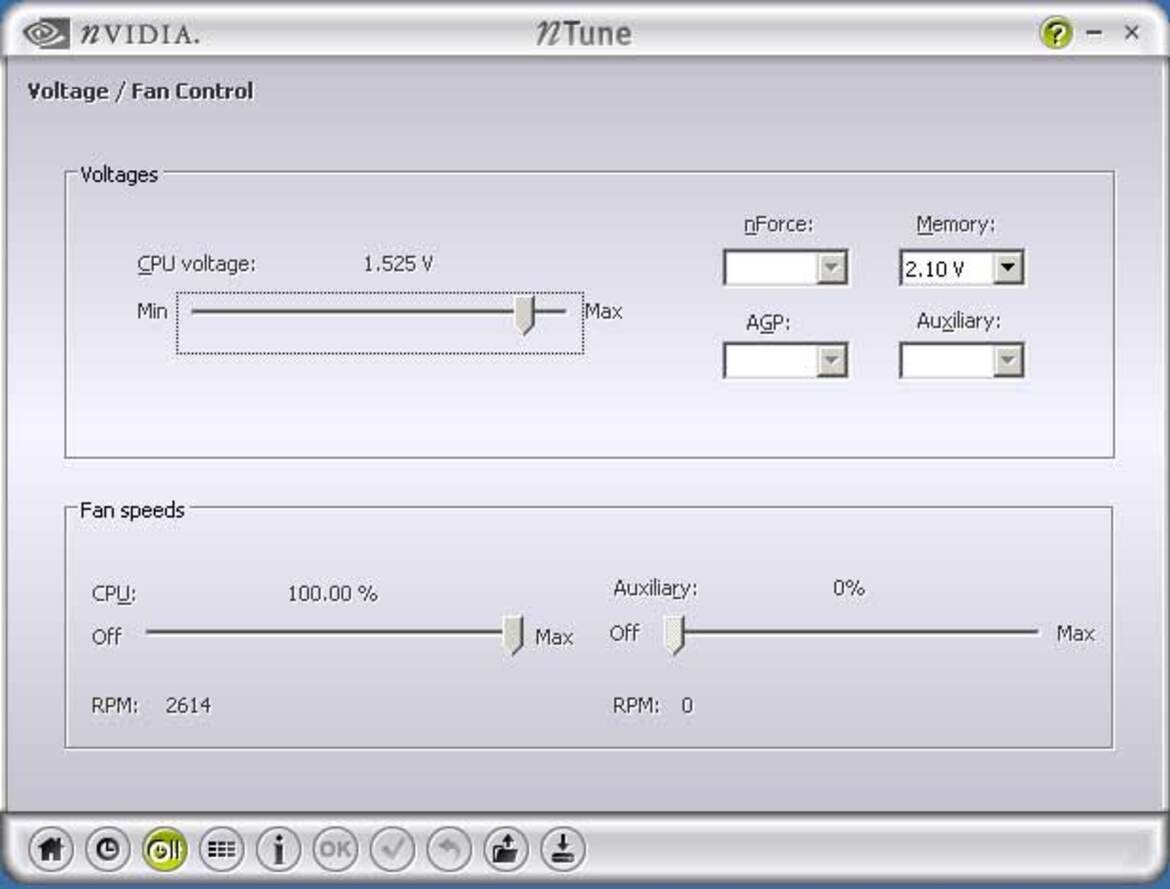Click the CPU fan RPM reading 2614
Viewport: 1170px width, 889px height.
click(x=188, y=705)
